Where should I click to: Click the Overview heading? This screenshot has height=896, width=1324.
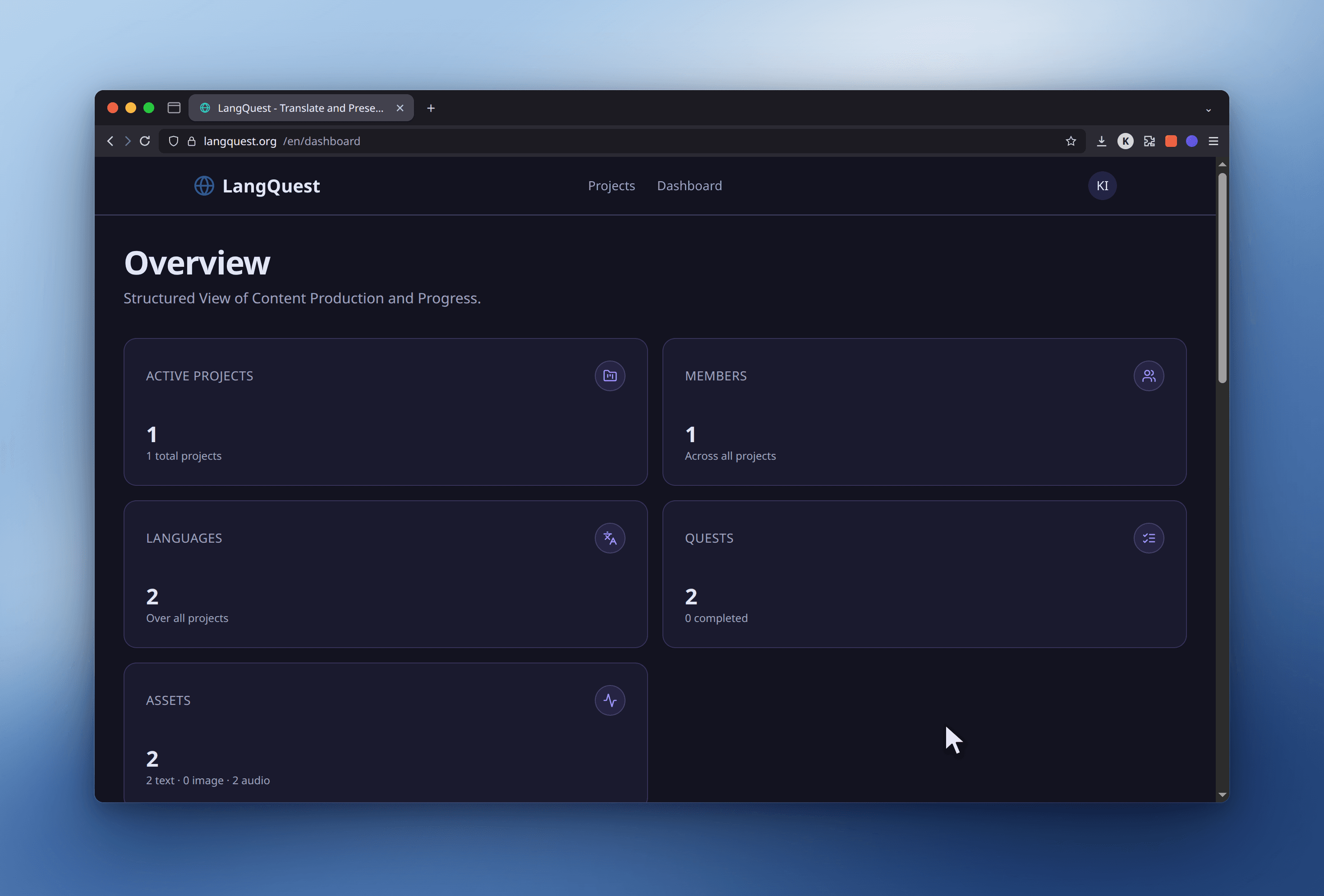coord(197,263)
